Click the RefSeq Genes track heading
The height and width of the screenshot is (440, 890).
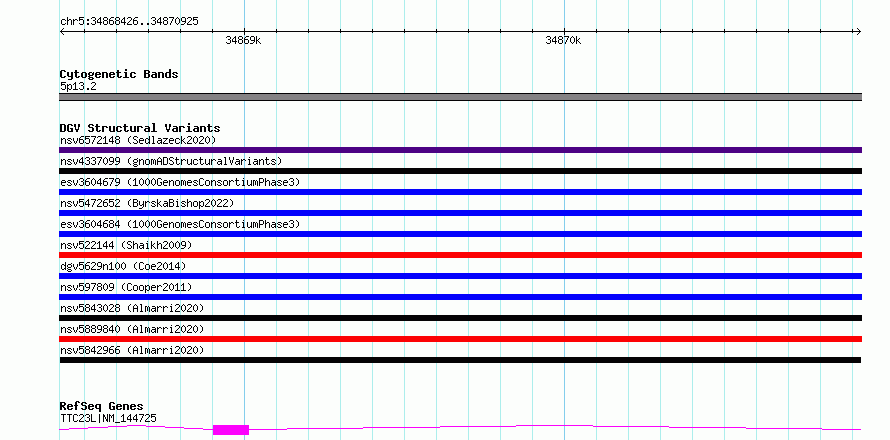[101, 406]
